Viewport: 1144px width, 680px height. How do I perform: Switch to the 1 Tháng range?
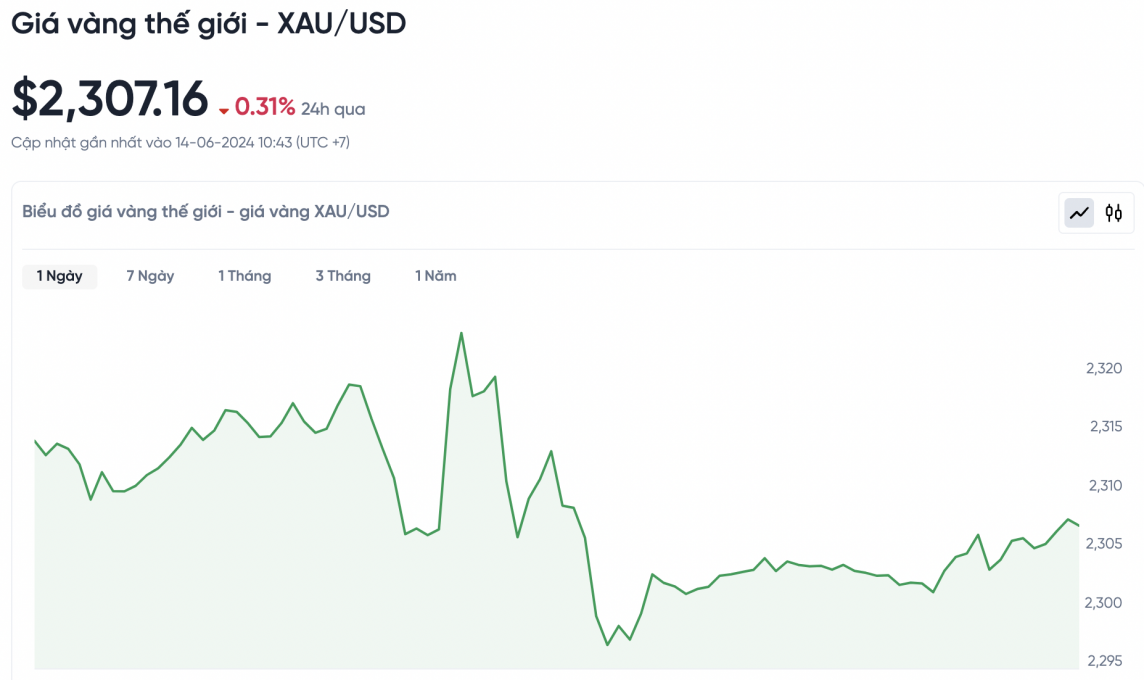[245, 276]
